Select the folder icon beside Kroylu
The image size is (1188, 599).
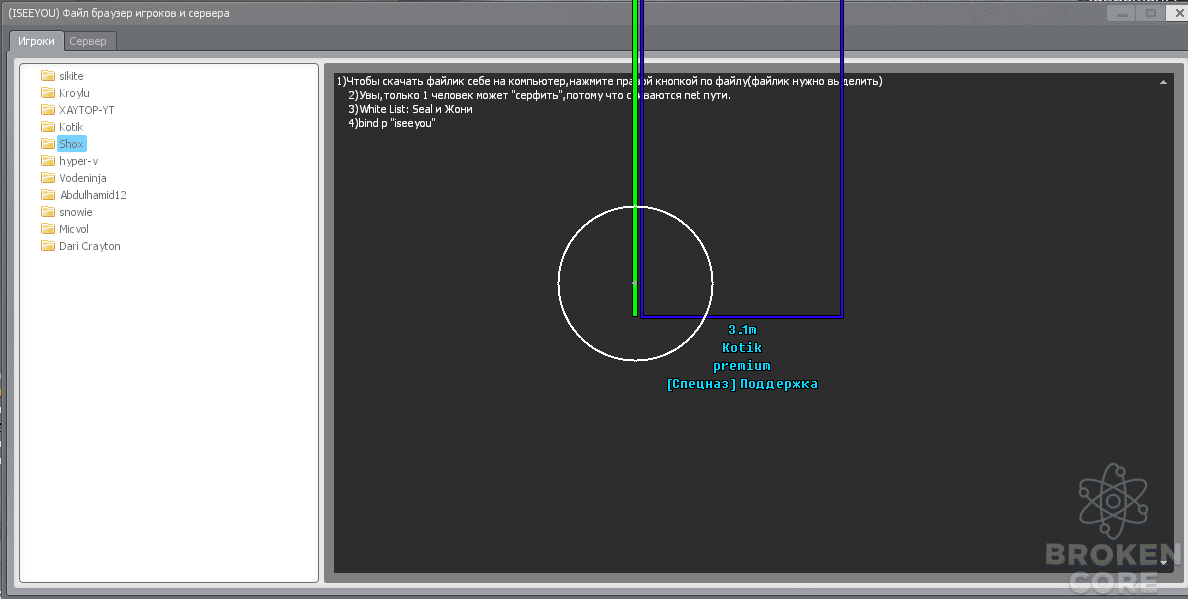click(48, 92)
